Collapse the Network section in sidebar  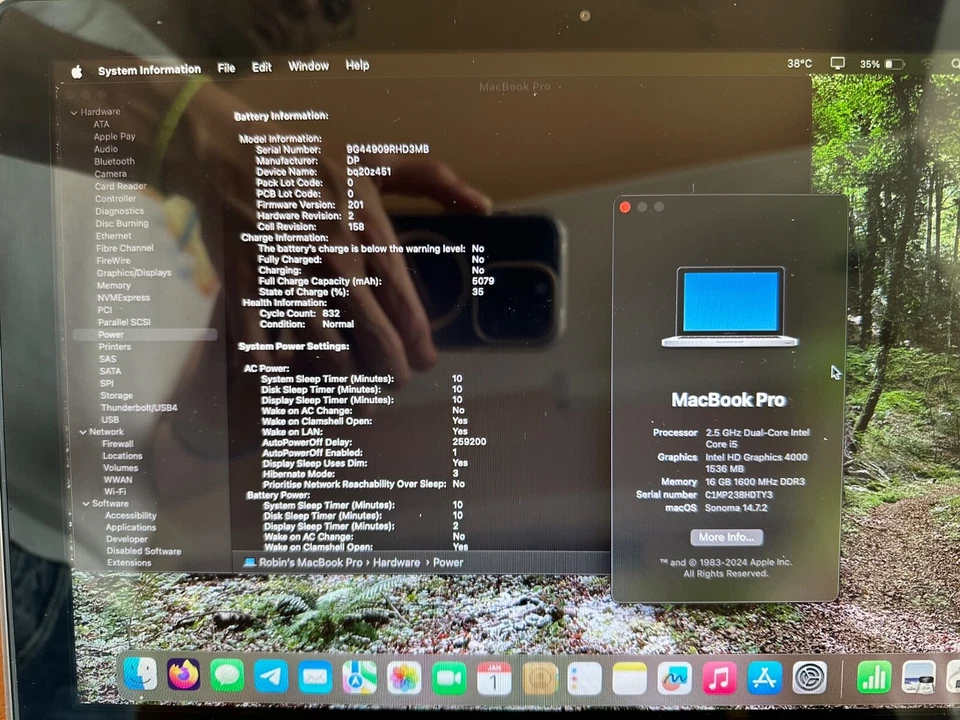coord(83,432)
